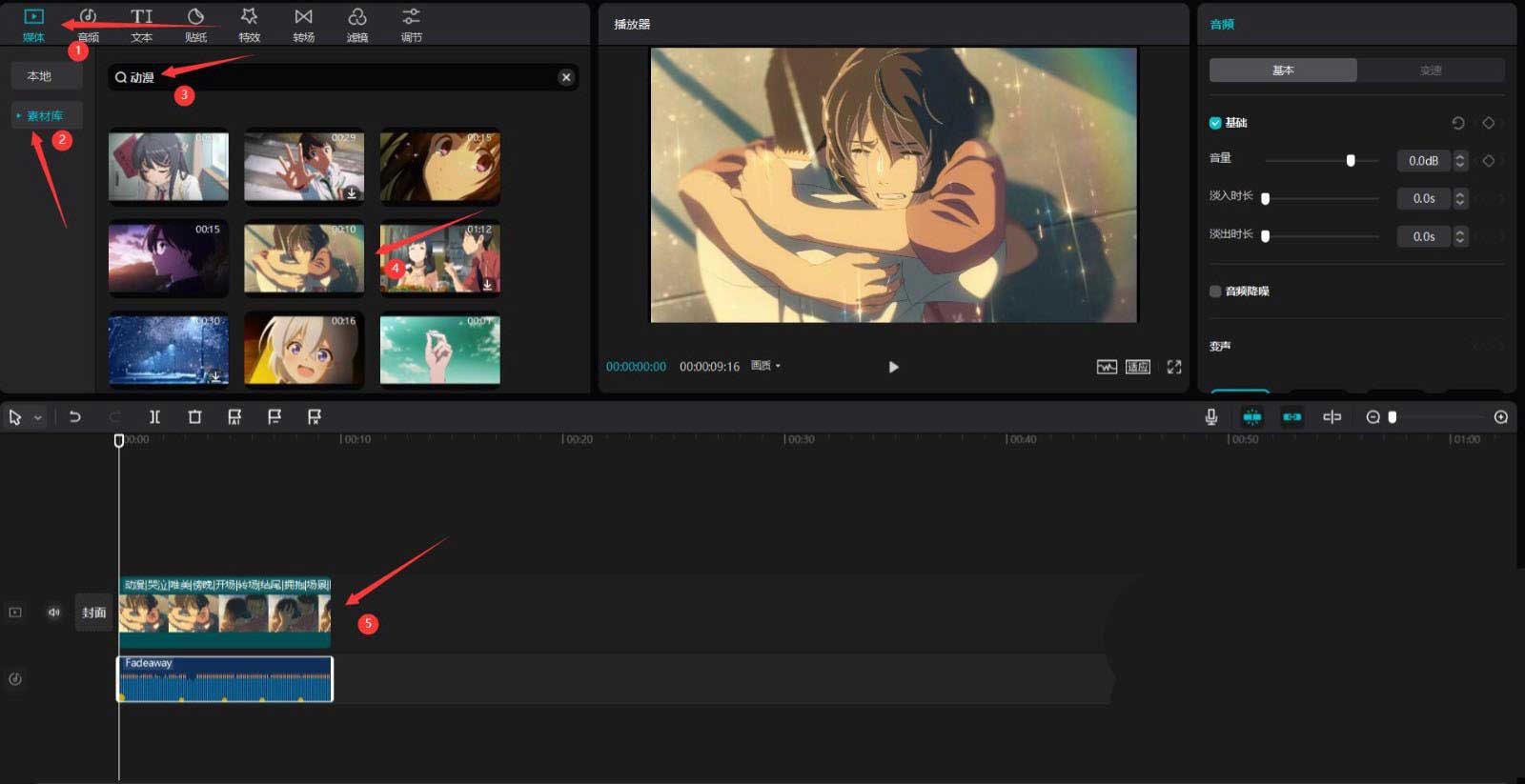Select the hand and sky thumbnail
Screen dimensions: 1525x784
tap(439, 350)
